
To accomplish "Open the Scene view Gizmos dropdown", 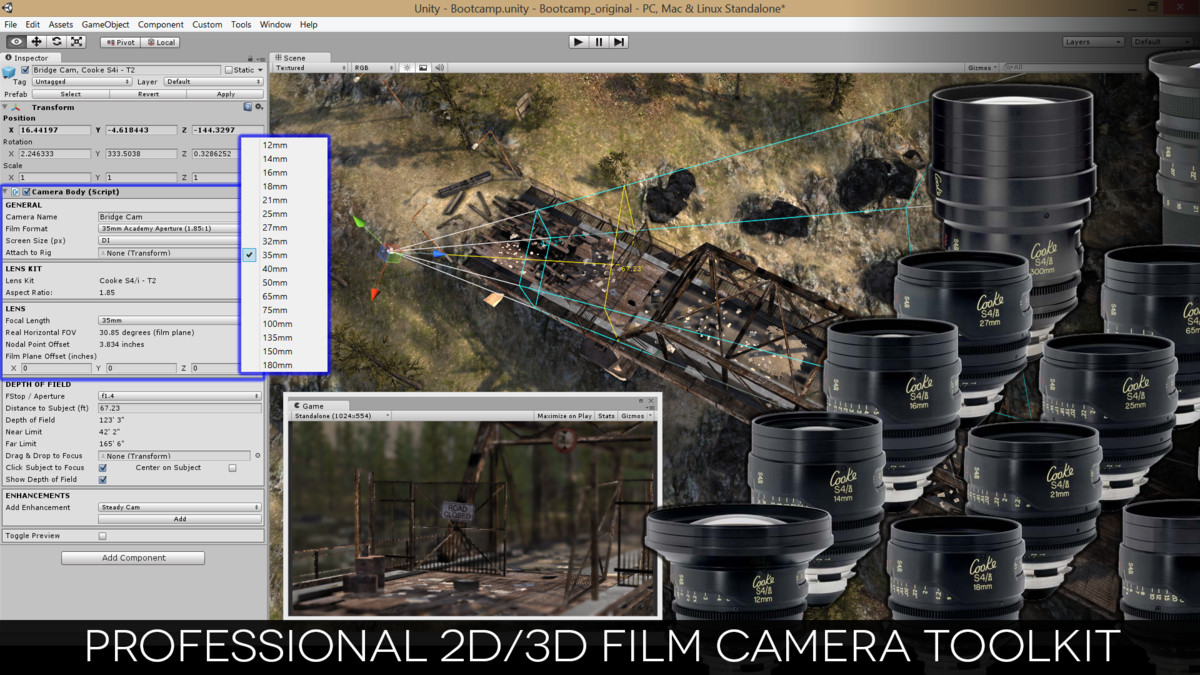I will pos(981,68).
